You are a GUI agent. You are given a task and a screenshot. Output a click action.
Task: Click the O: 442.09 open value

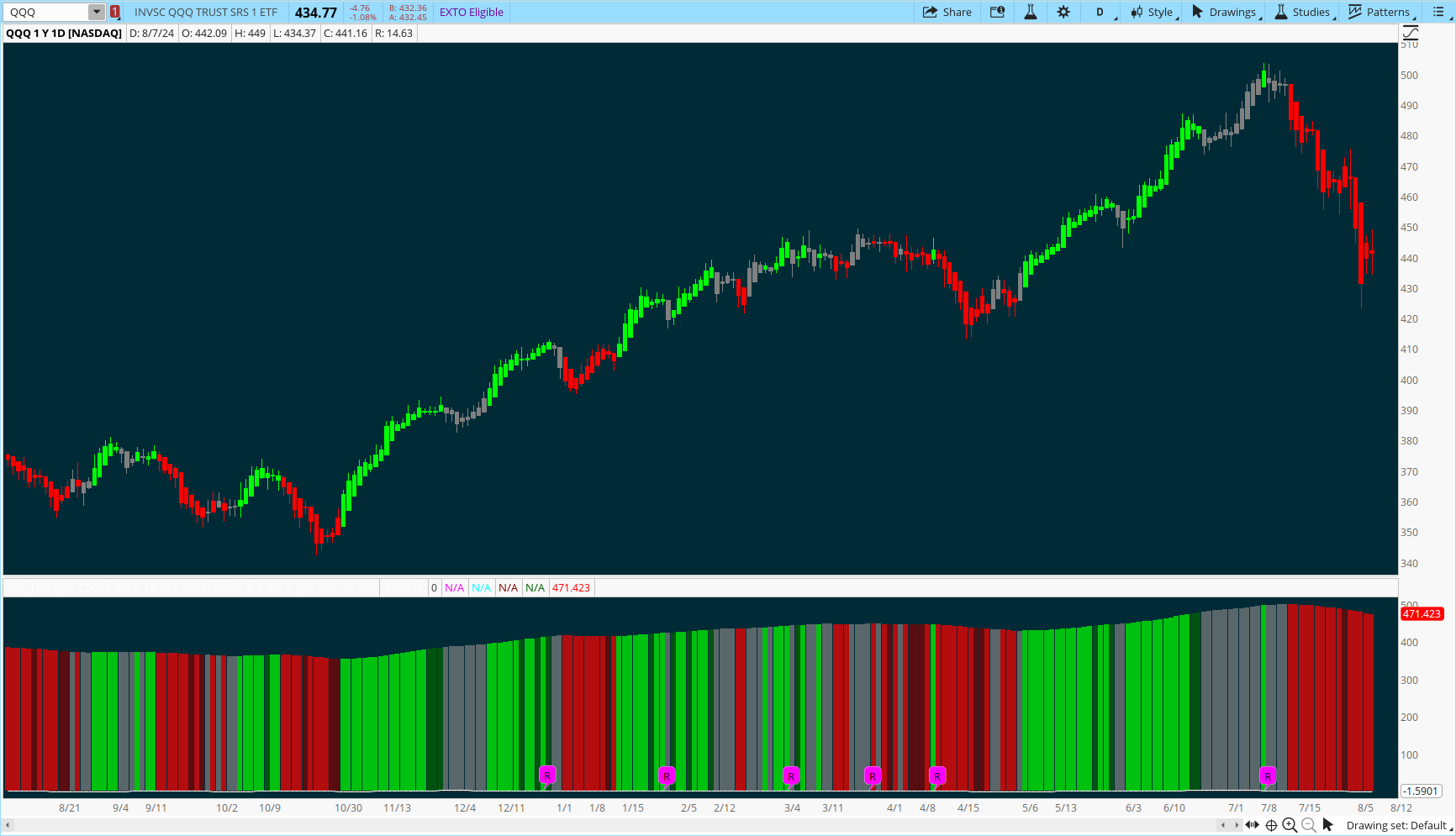pos(204,33)
